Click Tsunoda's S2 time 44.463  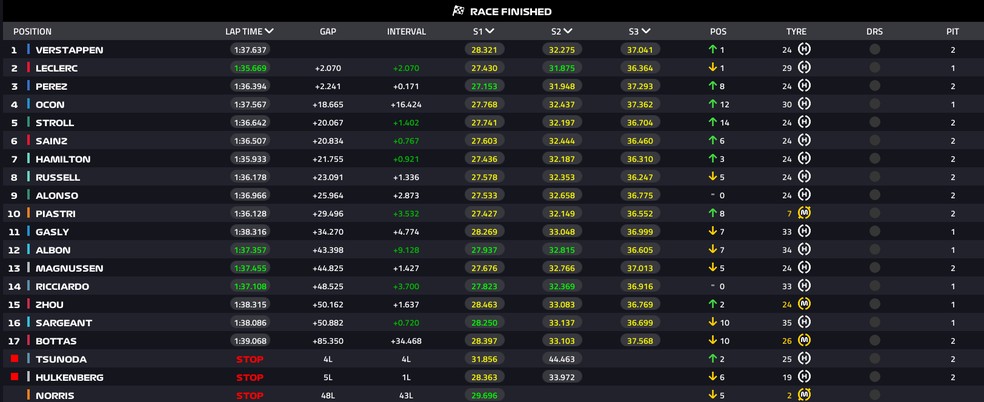click(563, 359)
